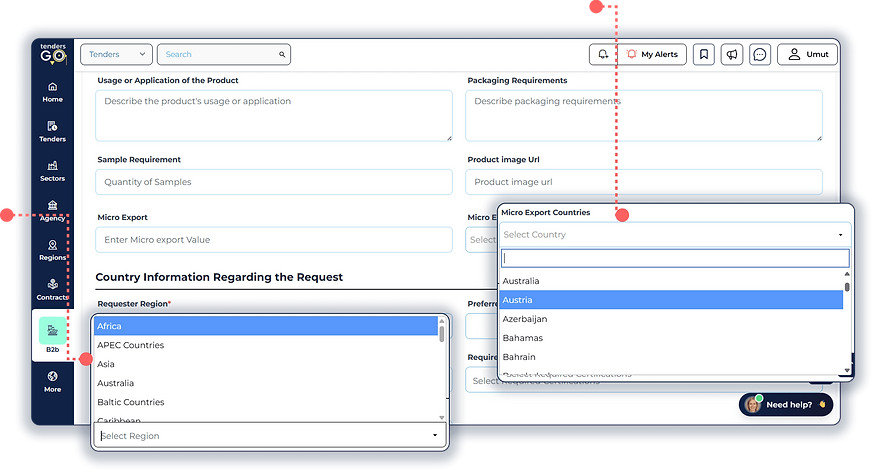Image resolution: width=874 pixels, height=472 pixels.
Task: Click the Quantity of Samples field
Action: 274,182
